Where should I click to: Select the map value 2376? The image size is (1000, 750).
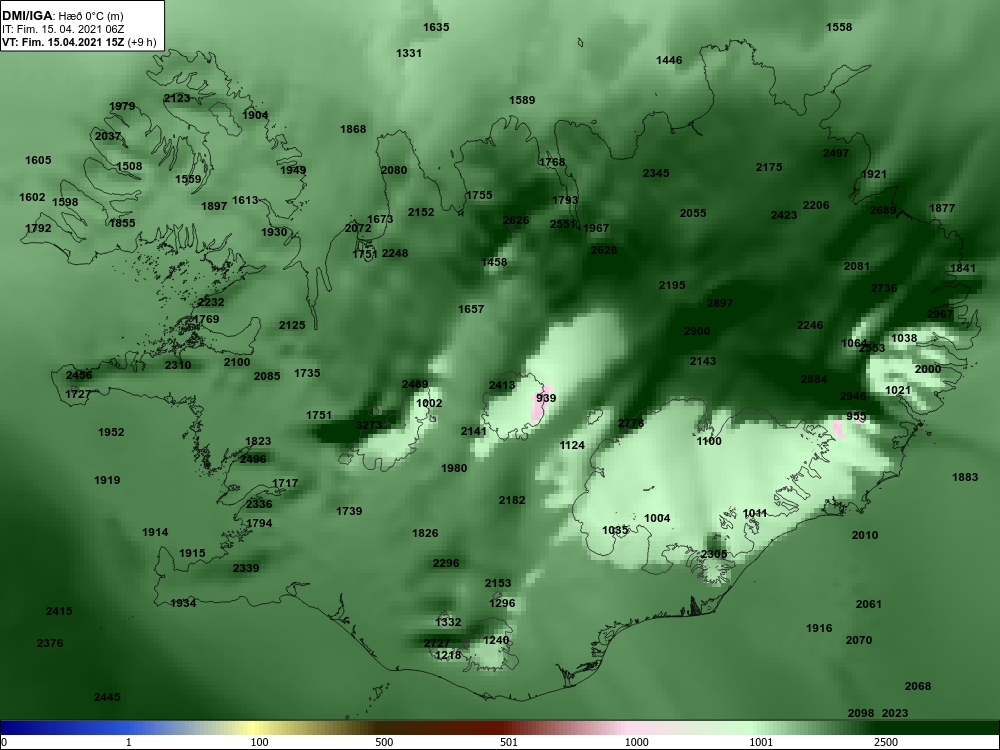pyautogui.click(x=50, y=643)
